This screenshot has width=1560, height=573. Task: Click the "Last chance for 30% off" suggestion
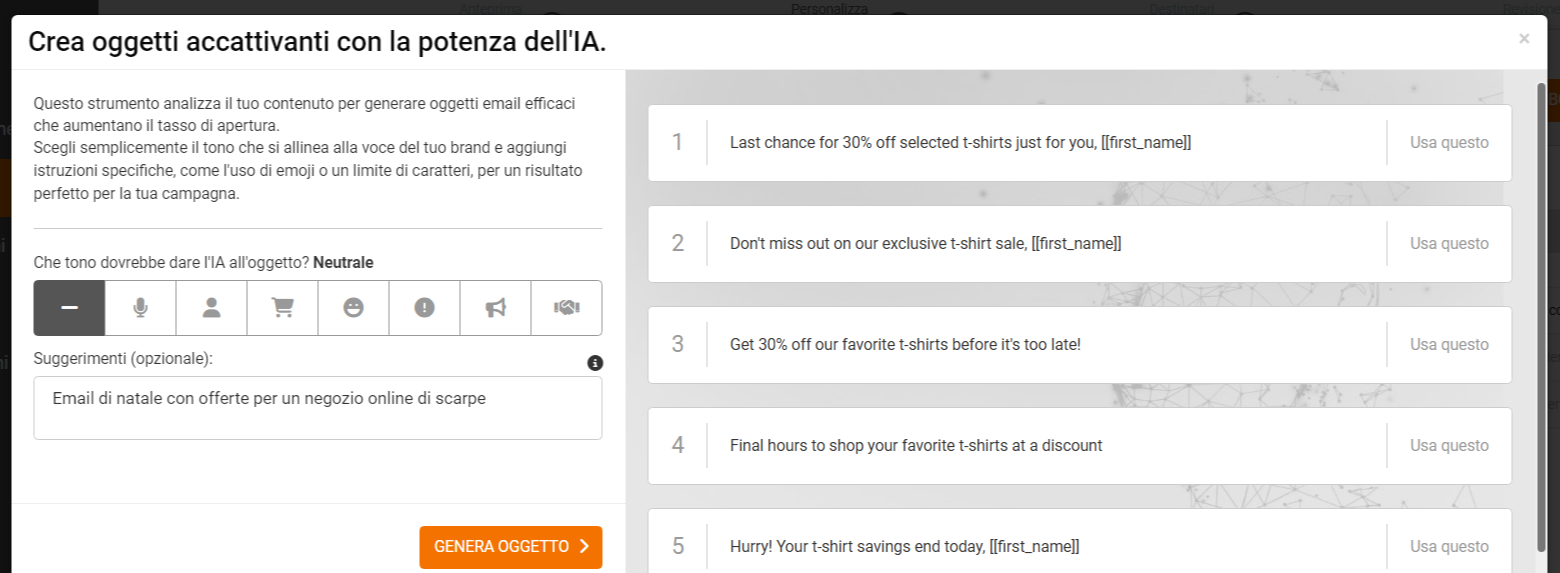pos(960,143)
